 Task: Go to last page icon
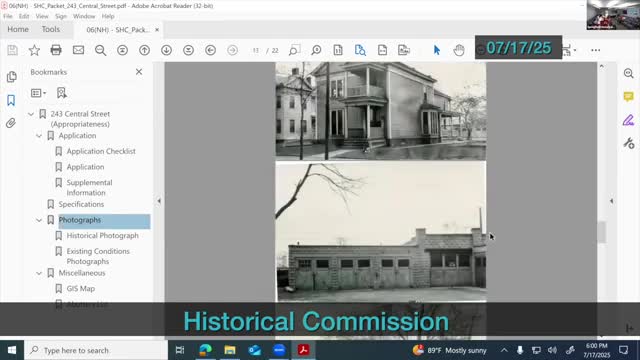pyautogui.click(x=189, y=50)
